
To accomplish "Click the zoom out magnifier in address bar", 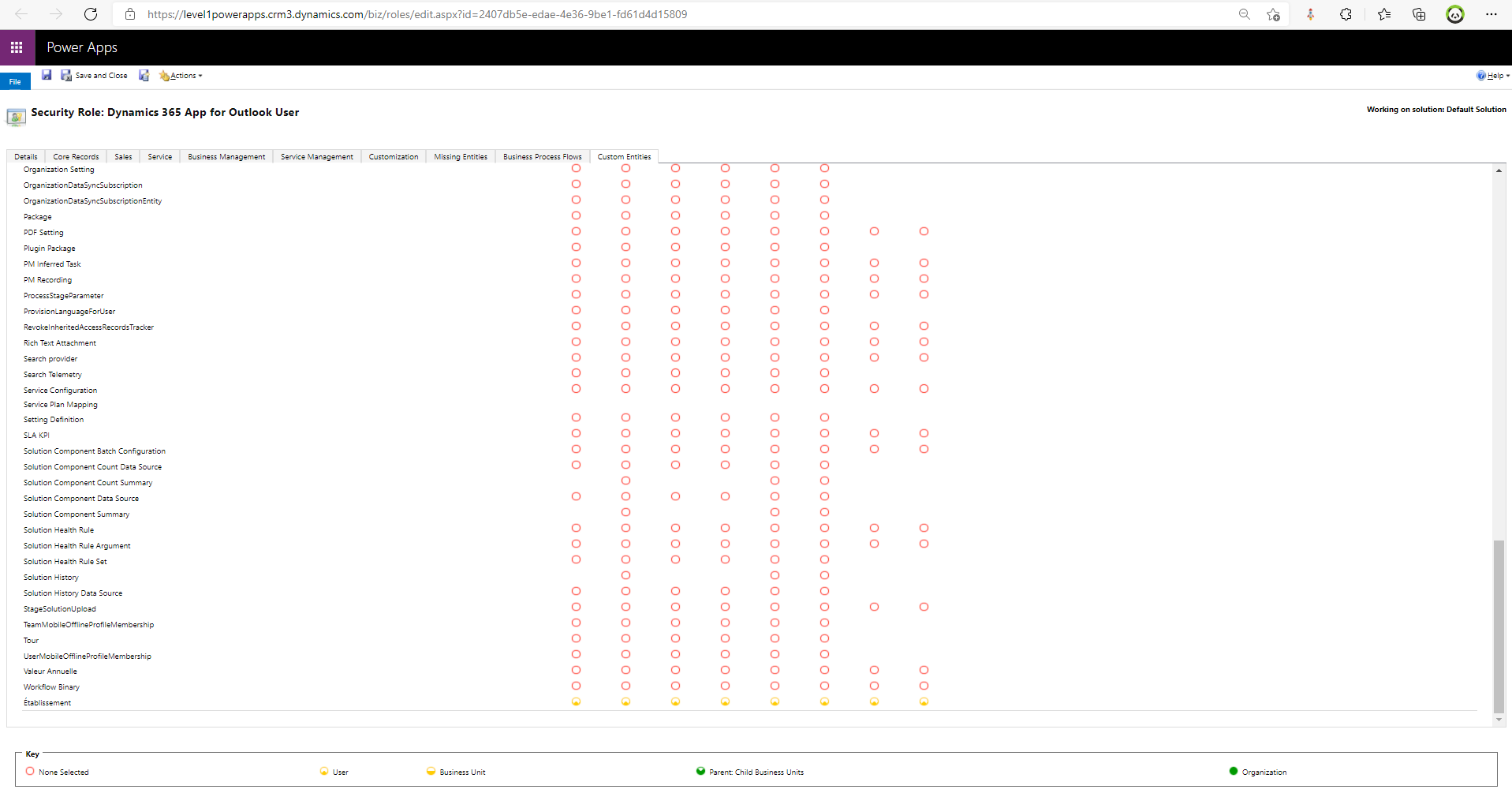I will (x=1245, y=14).
